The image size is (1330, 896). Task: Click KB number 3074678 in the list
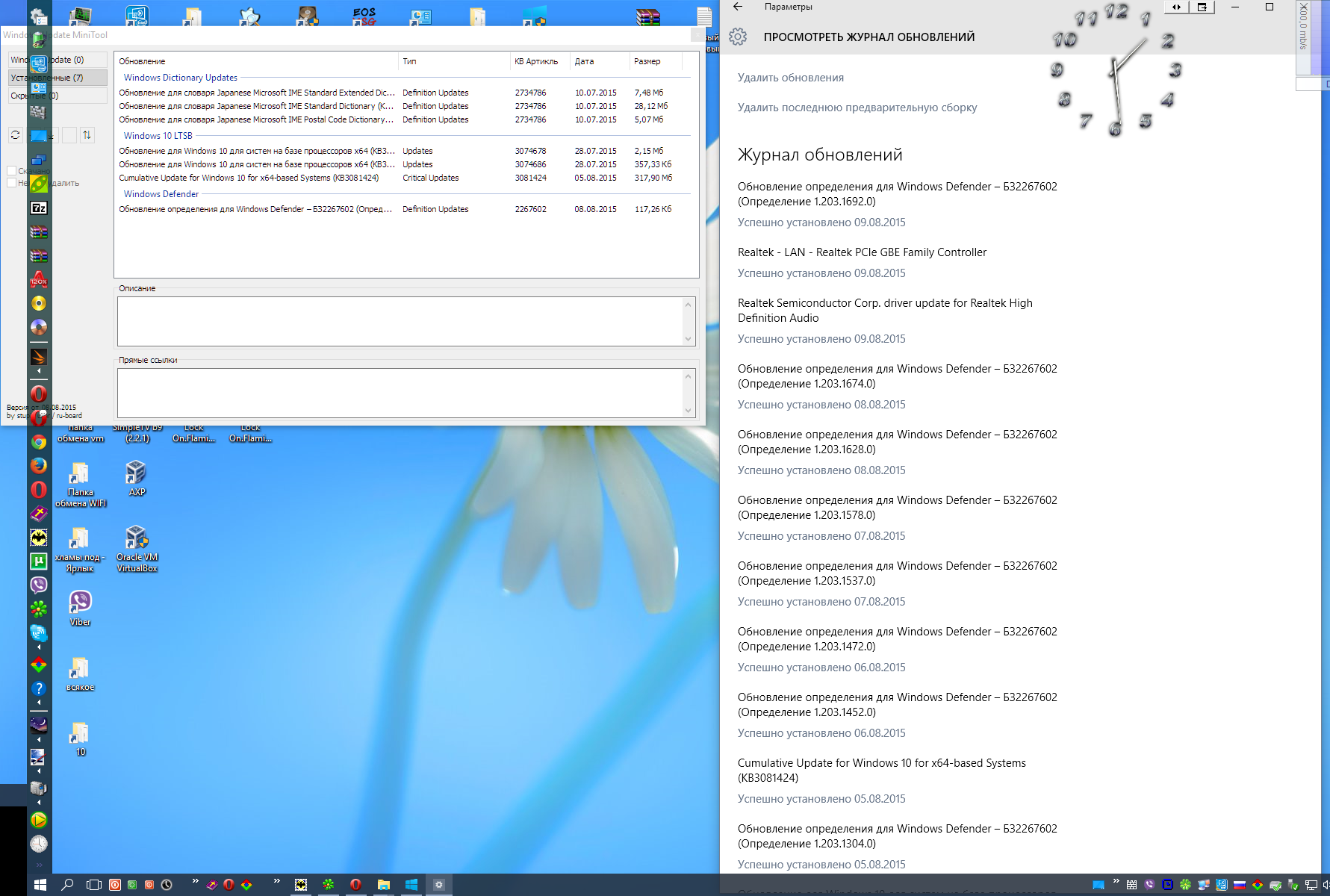pyautogui.click(x=530, y=151)
